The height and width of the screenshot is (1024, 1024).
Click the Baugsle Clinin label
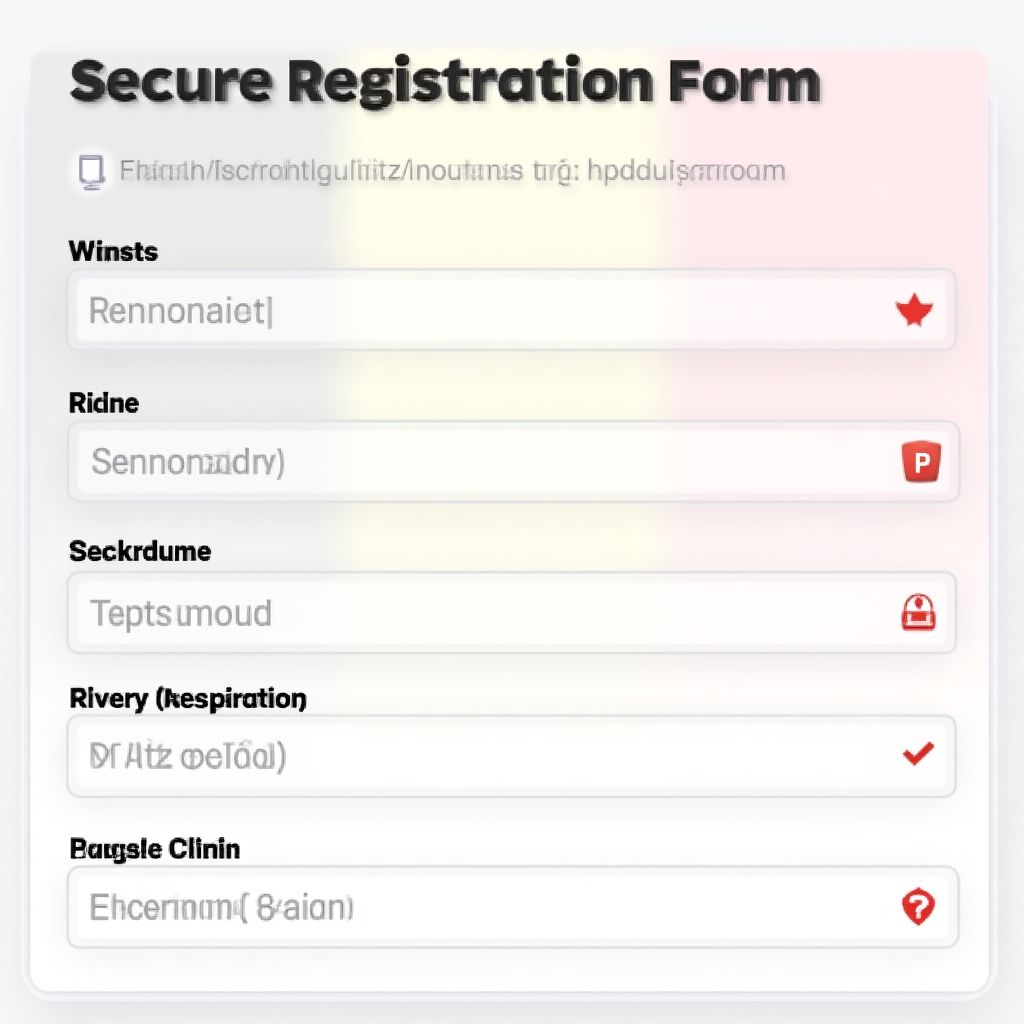tap(155, 849)
